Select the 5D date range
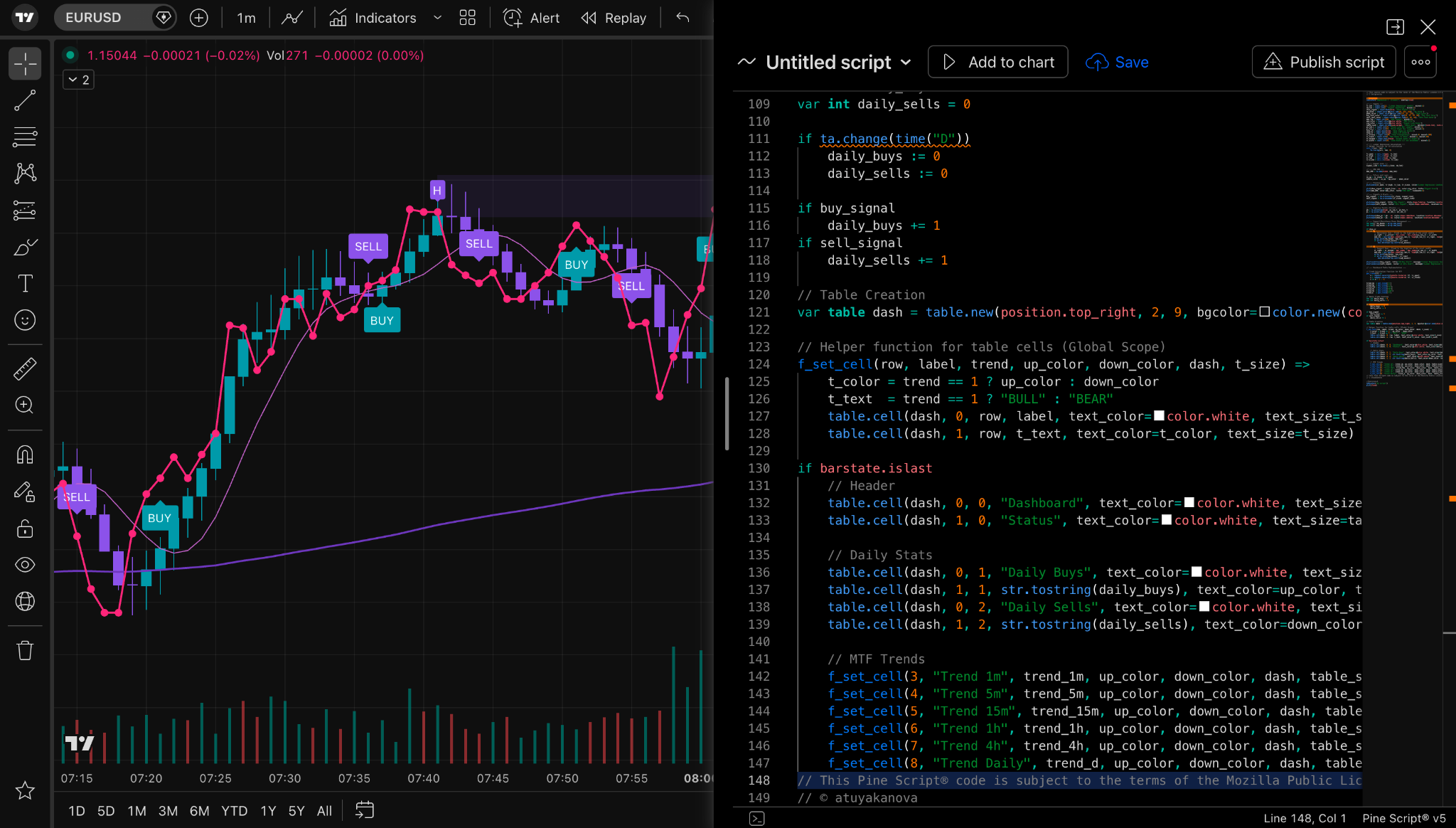Viewport: 1456px width, 828px height. click(x=106, y=811)
